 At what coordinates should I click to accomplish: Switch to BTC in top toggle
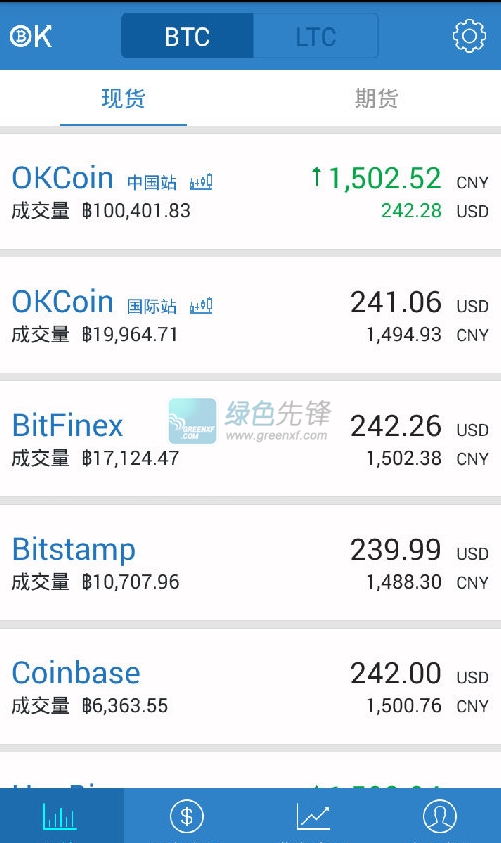point(187,36)
